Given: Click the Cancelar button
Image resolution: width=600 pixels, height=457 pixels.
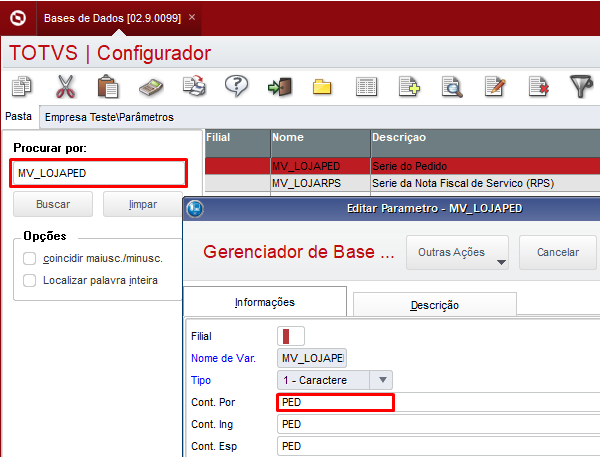Looking at the screenshot, I should coord(558,253).
